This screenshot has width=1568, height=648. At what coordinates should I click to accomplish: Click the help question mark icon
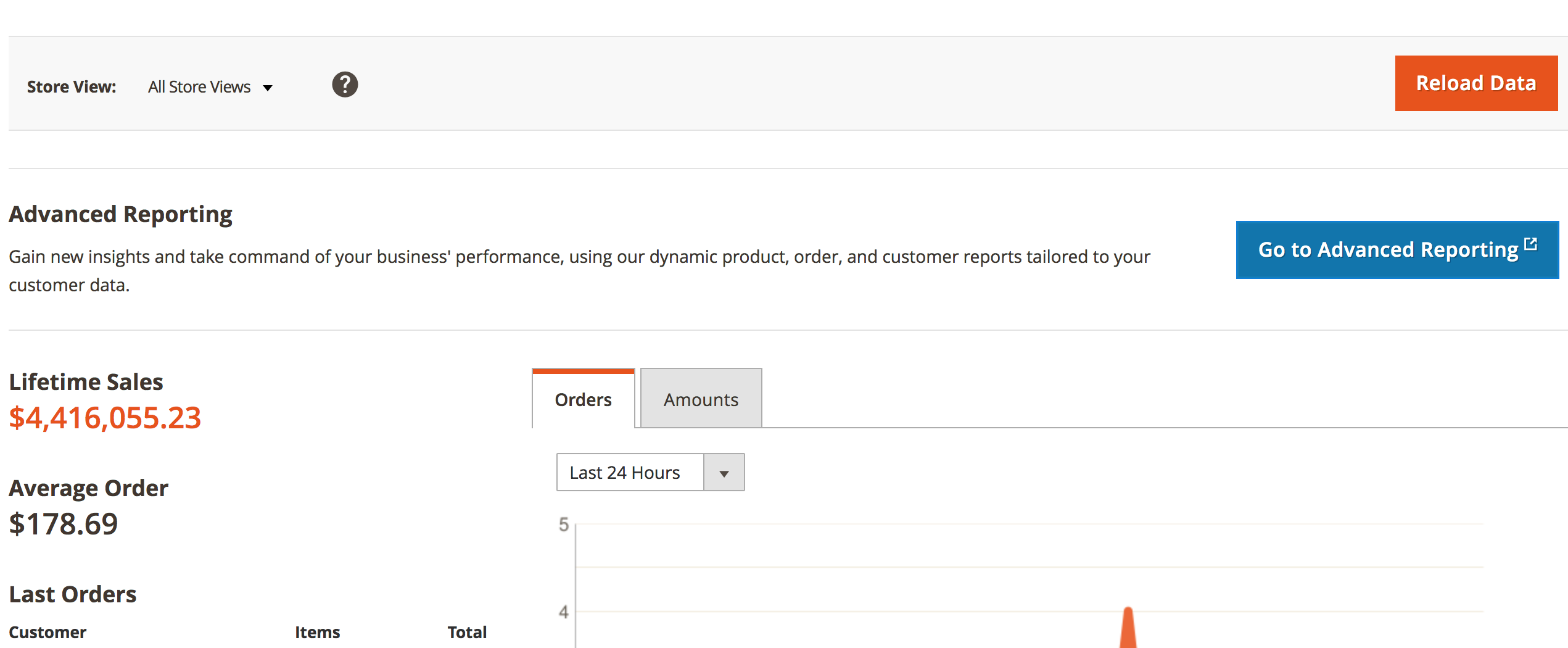pos(345,85)
